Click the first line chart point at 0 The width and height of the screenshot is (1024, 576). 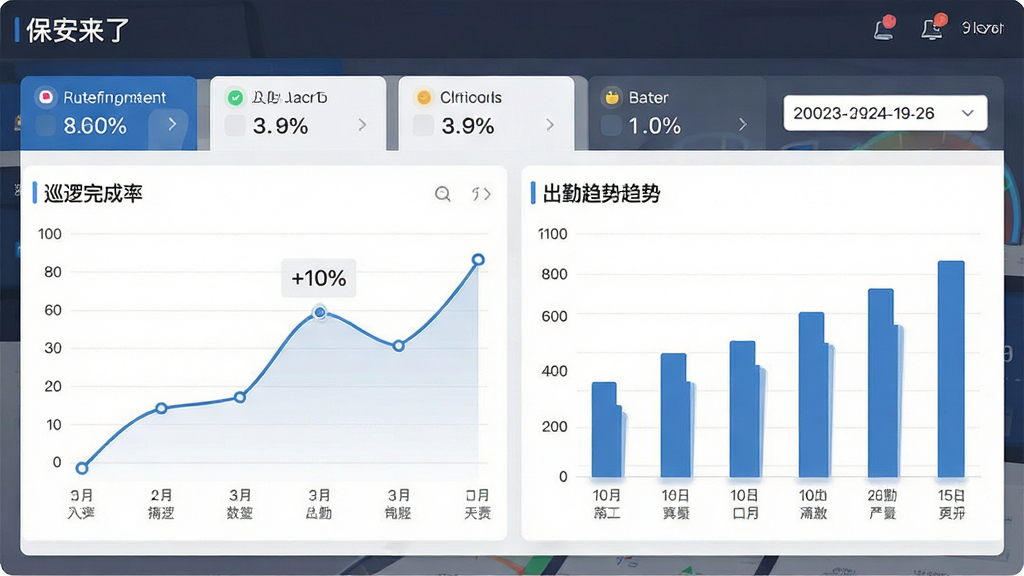pyautogui.click(x=82, y=468)
